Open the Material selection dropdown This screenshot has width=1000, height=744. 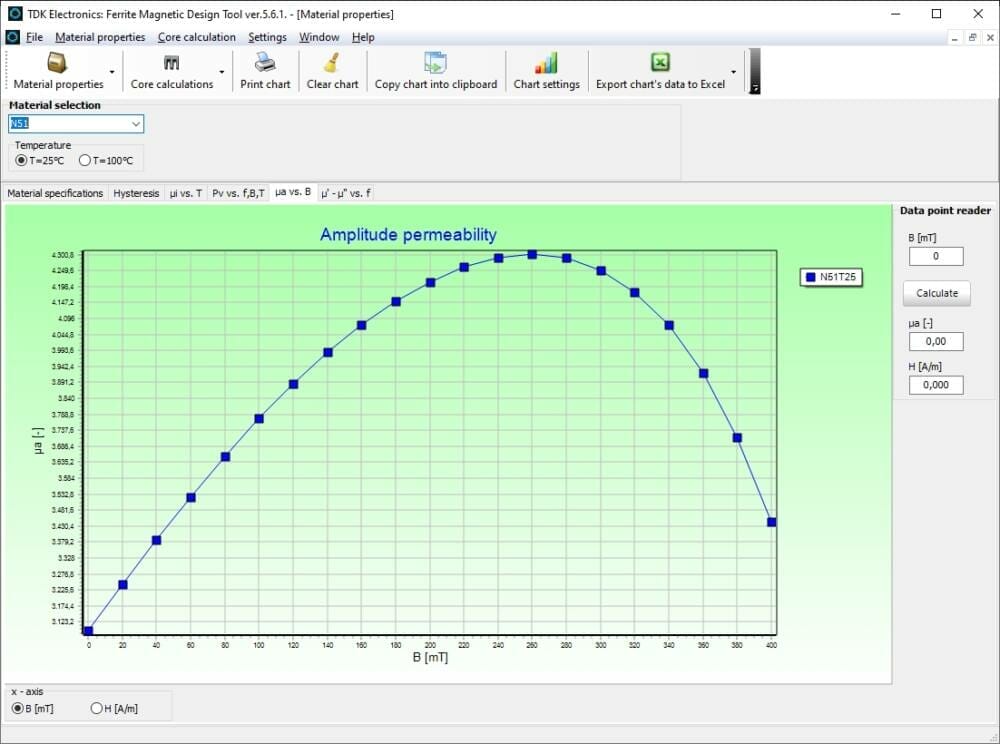[136, 123]
